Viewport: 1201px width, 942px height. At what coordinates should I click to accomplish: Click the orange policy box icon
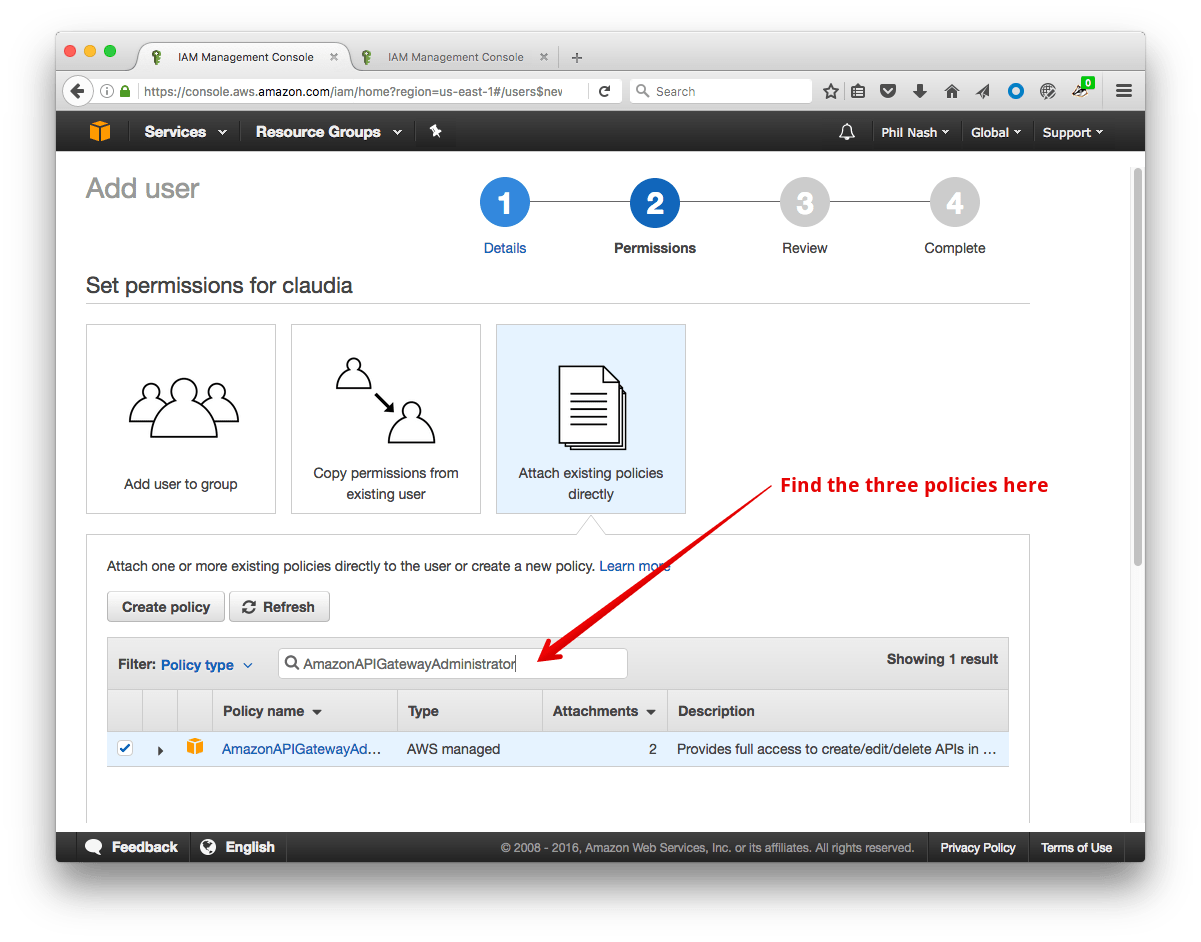pyautogui.click(x=195, y=747)
